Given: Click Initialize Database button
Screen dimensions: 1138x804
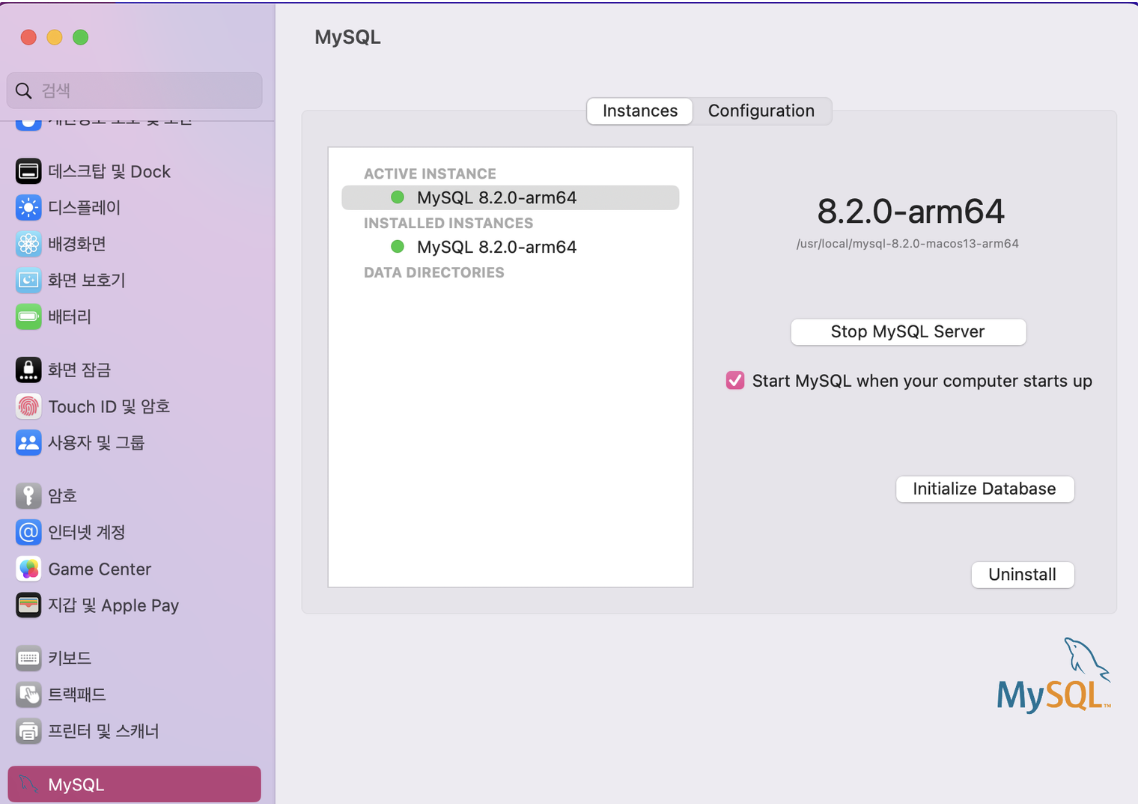Looking at the screenshot, I should [x=984, y=489].
